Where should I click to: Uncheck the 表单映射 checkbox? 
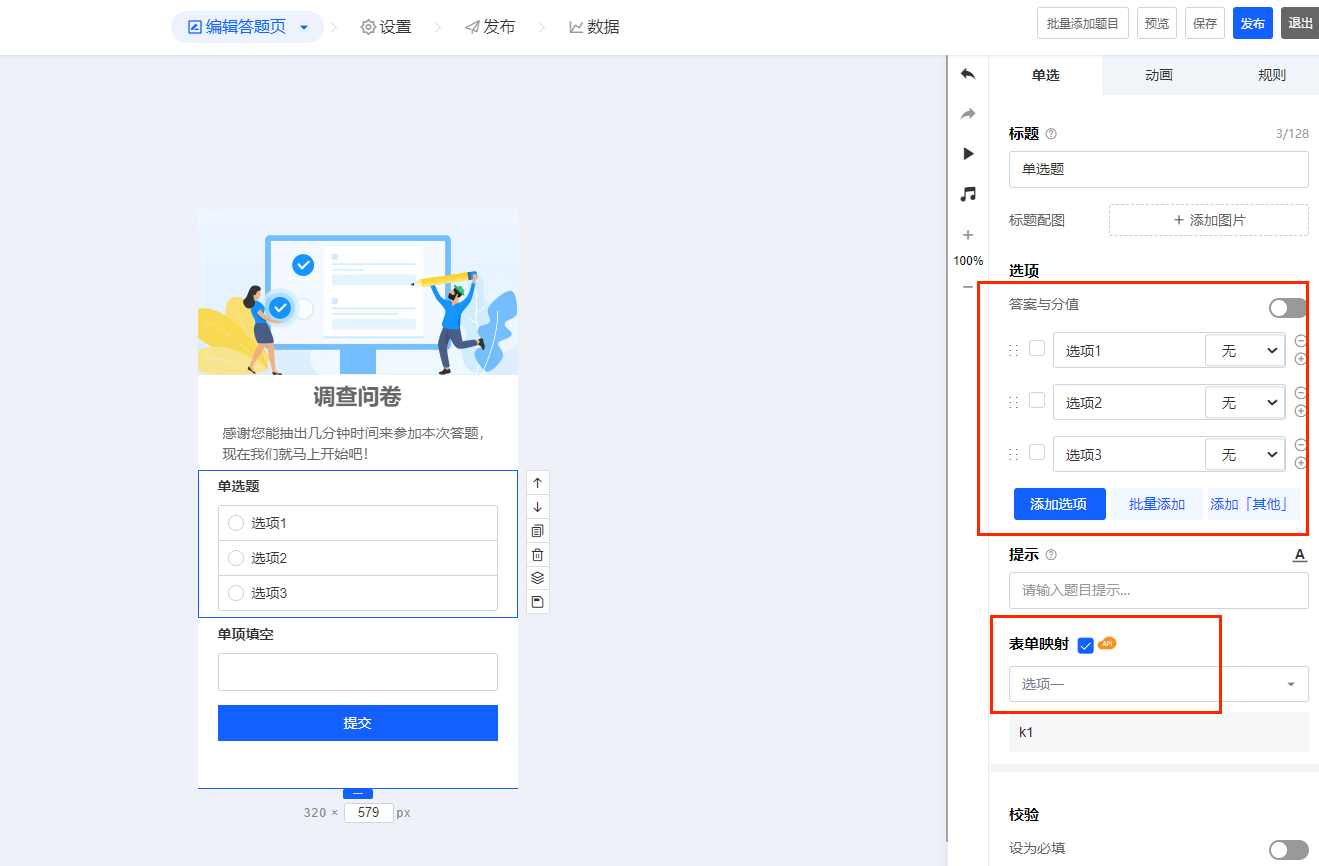coord(1086,645)
